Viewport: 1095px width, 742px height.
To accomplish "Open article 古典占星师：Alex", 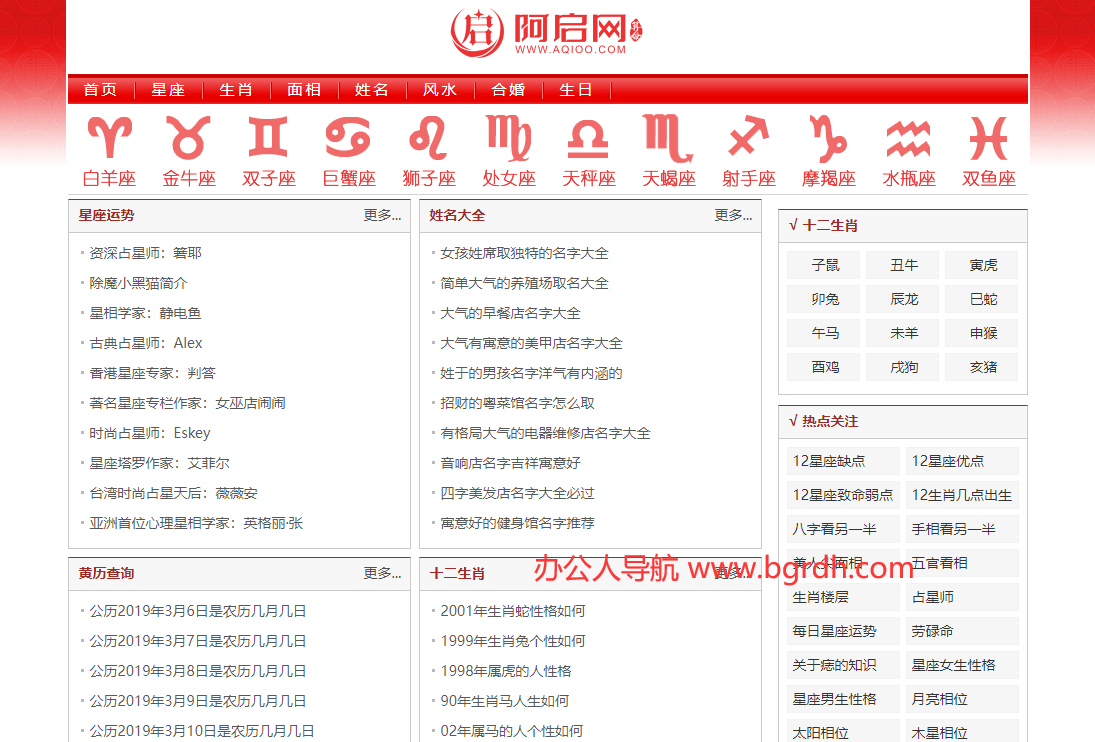I will click(146, 343).
